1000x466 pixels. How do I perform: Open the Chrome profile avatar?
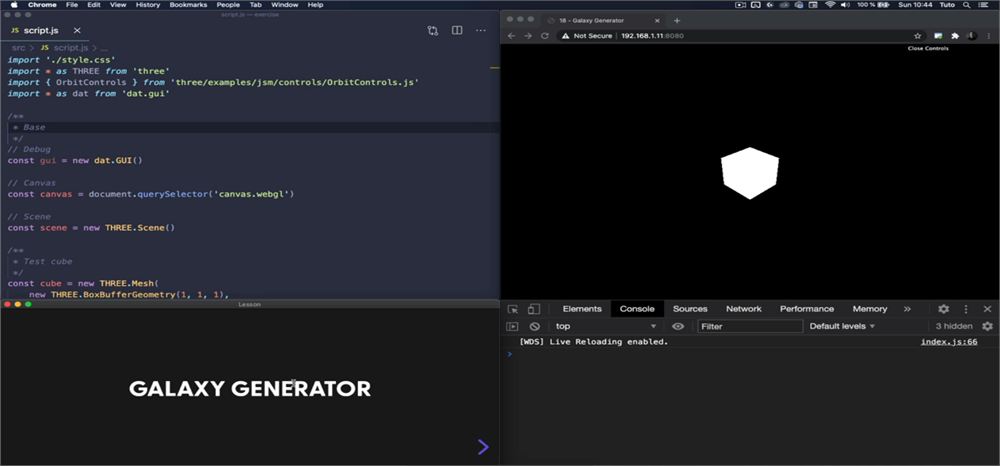[971, 36]
